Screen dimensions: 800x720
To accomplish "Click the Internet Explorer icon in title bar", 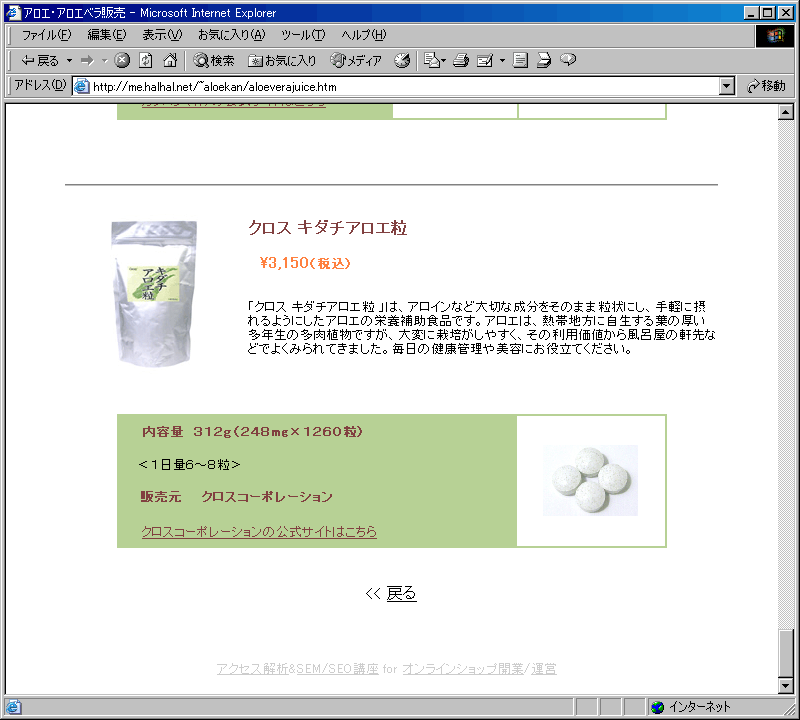I will pyautogui.click(x=13, y=12).
